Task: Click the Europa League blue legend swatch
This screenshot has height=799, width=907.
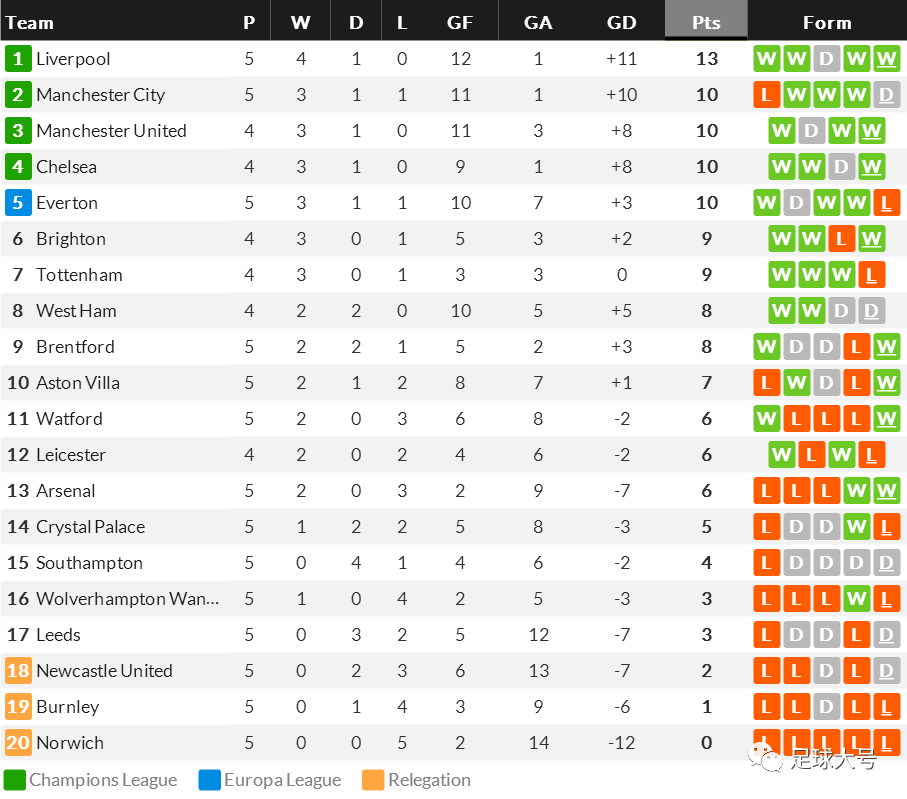Action: (209, 779)
